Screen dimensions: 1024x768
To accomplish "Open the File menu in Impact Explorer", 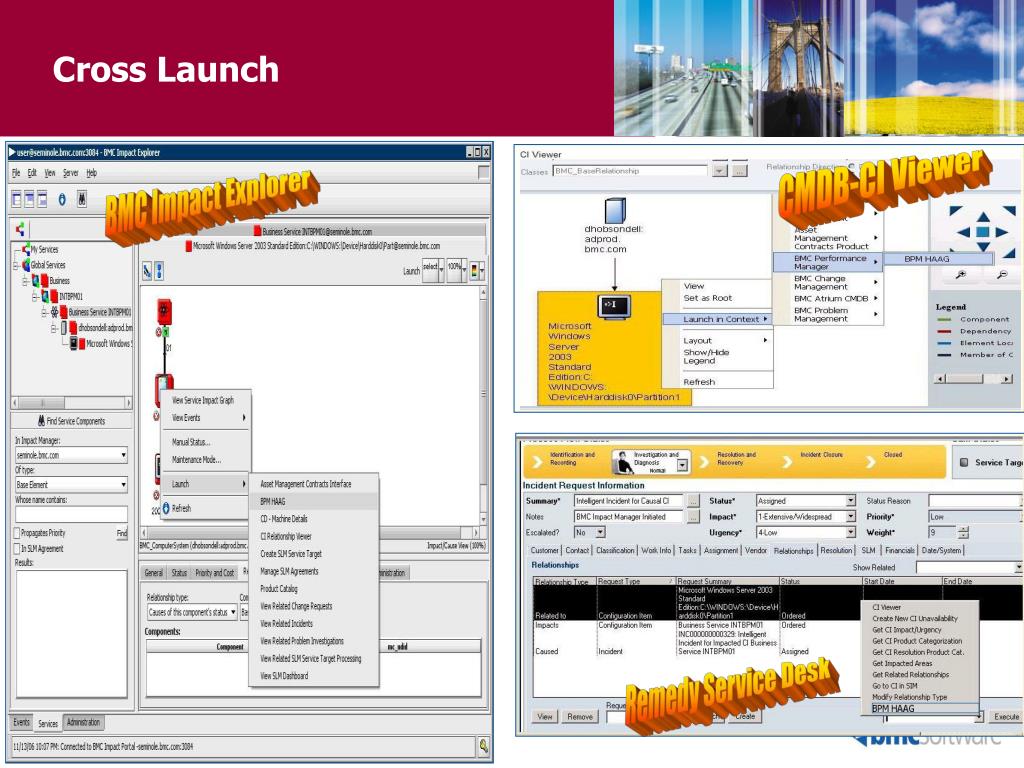I will (x=16, y=173).
